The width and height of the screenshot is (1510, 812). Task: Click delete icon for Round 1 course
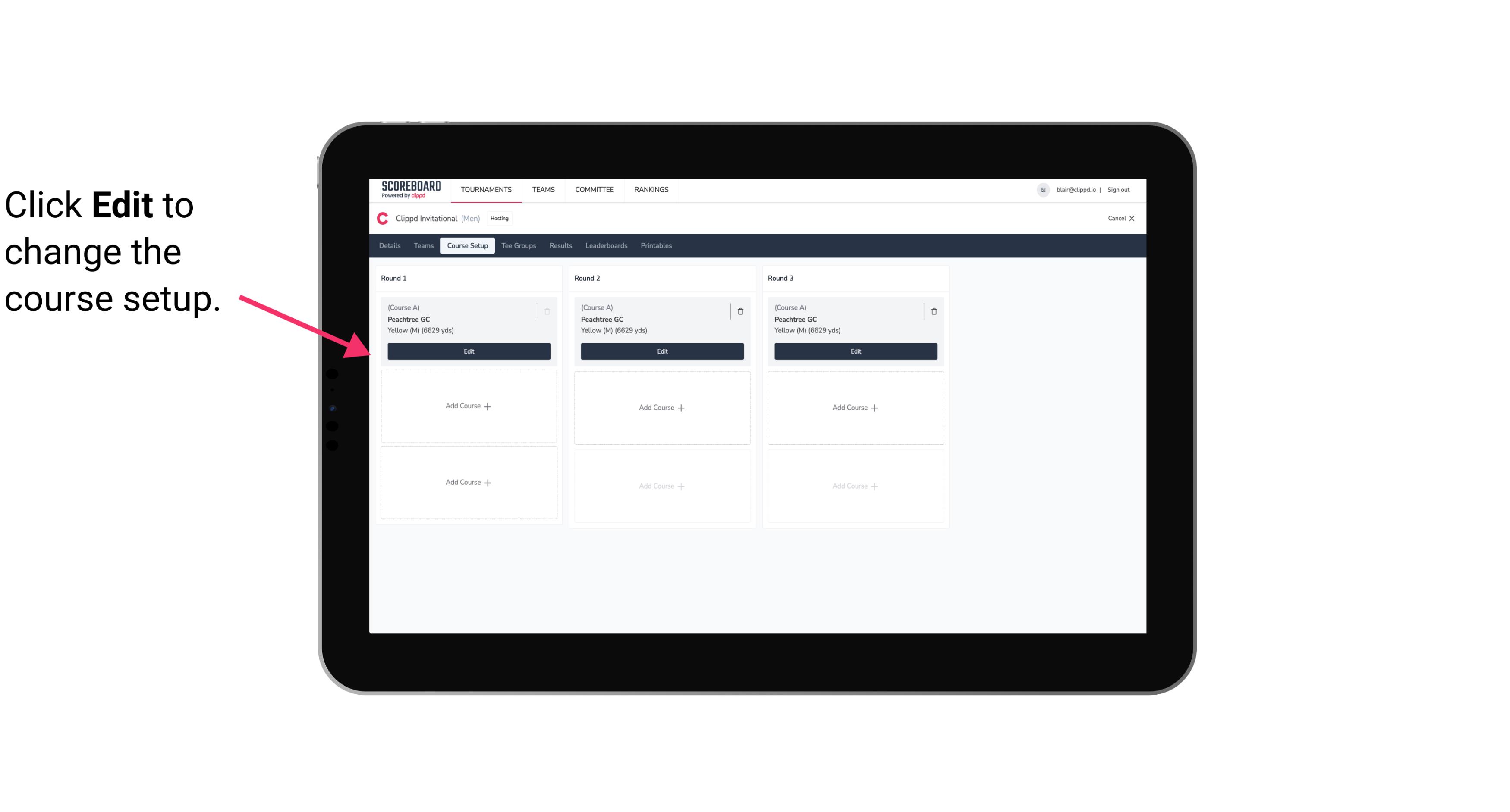pos(547,311)
